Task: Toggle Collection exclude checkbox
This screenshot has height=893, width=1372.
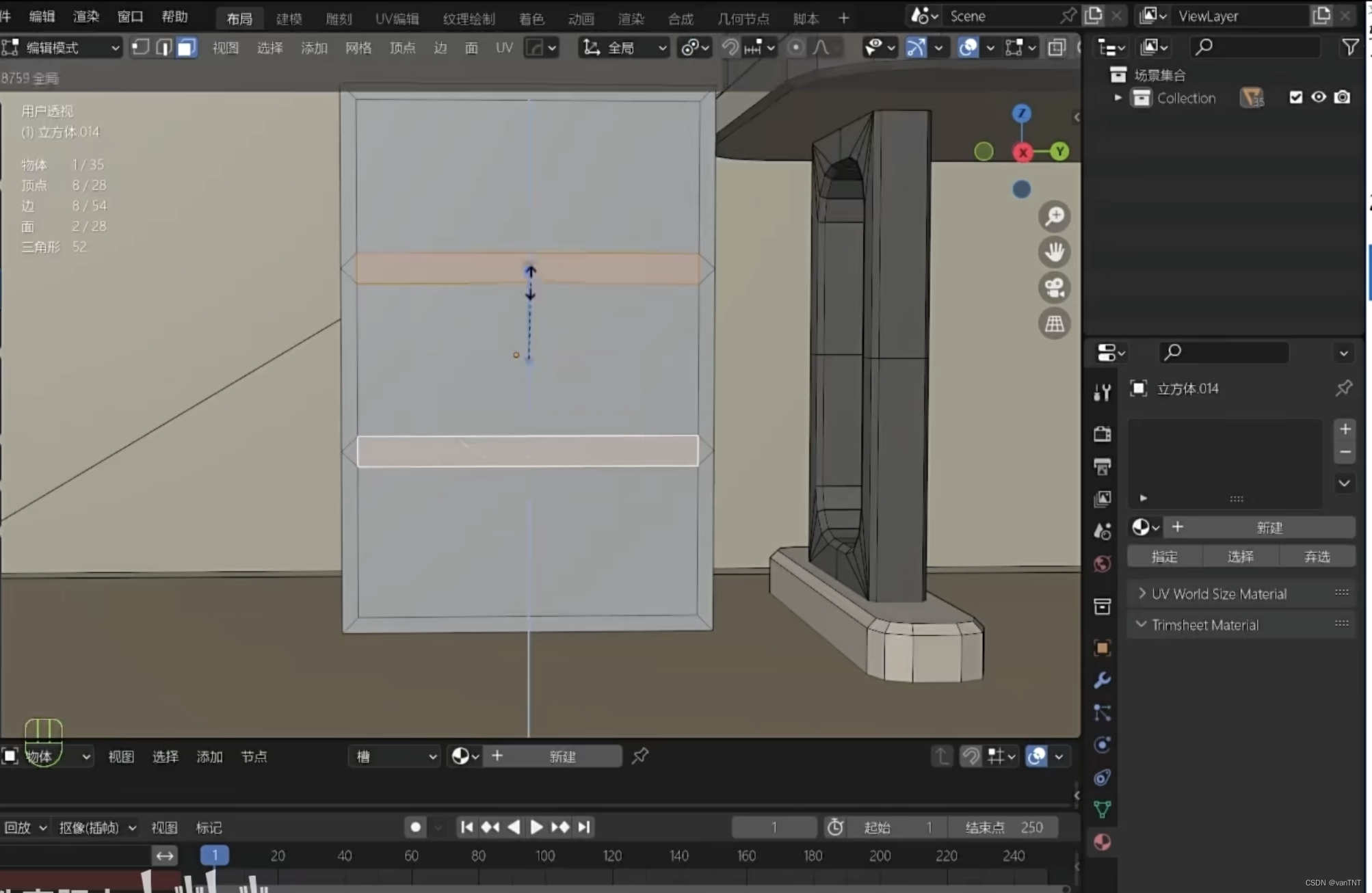Action: [1295, 97]
